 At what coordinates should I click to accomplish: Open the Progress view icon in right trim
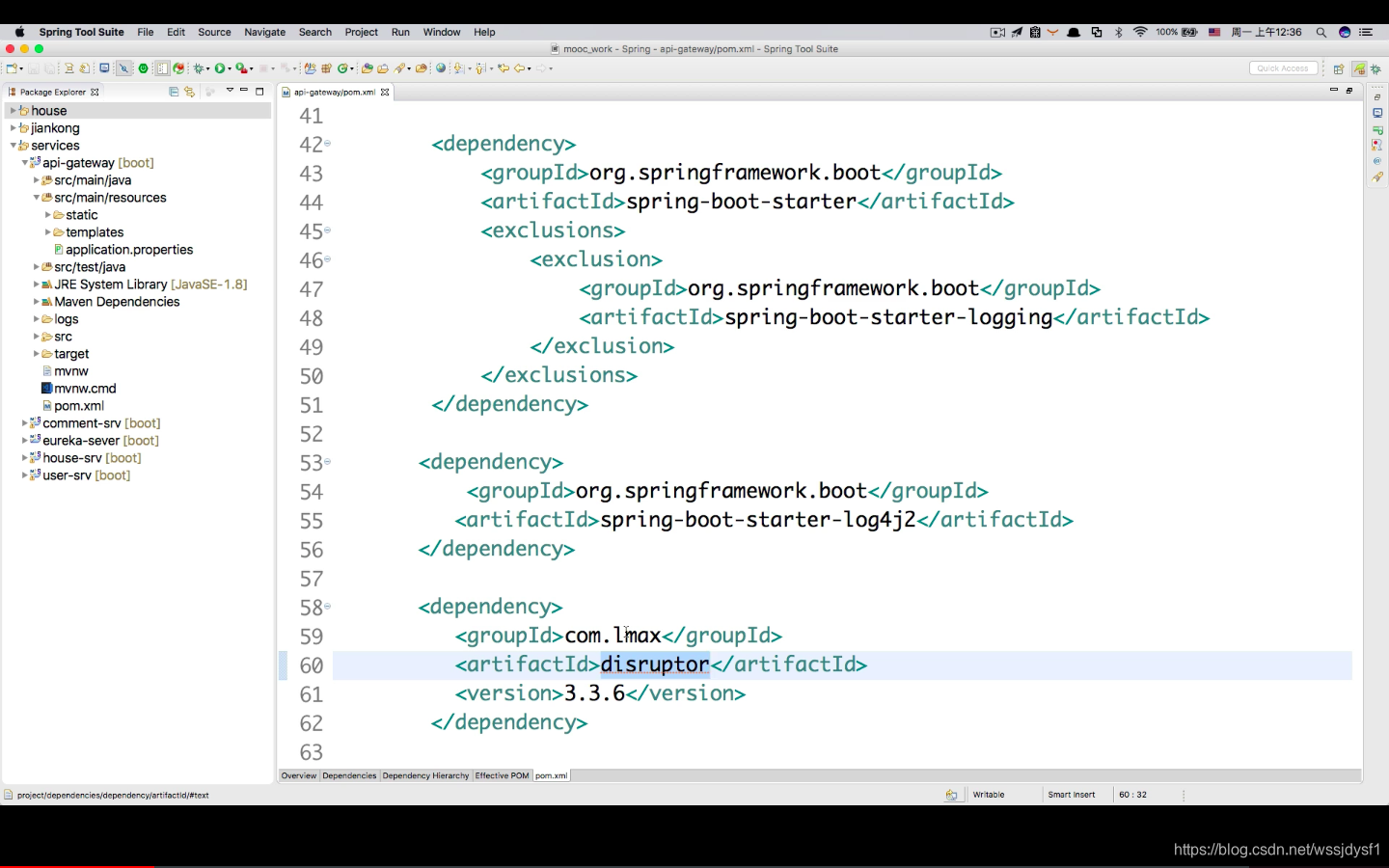point(1377,130)
